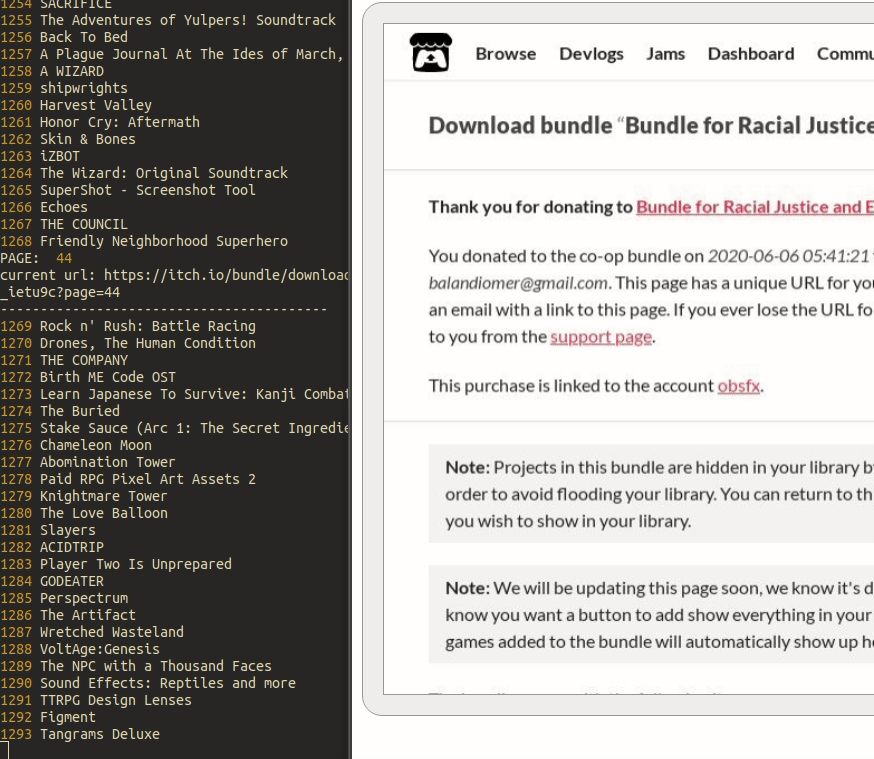The image size is (874, 759).
Task: Select line 1289 The NPC with a Thousand Faces
Action: [136, 666]
